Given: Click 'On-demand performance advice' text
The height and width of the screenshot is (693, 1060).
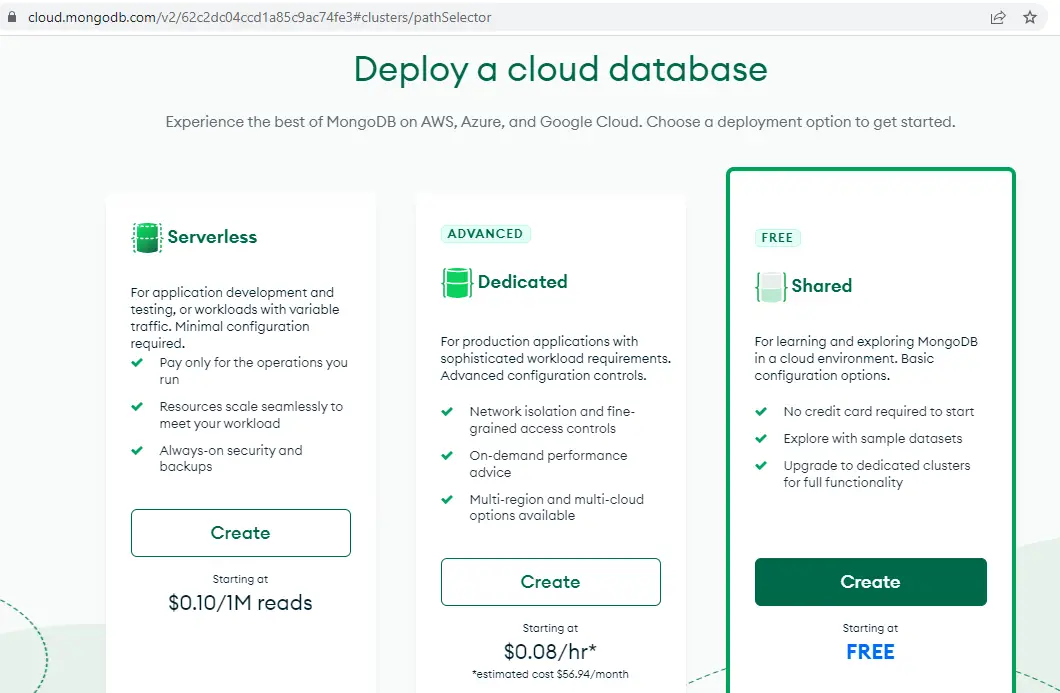Looking at the screenshot, I should pos(548,464).
